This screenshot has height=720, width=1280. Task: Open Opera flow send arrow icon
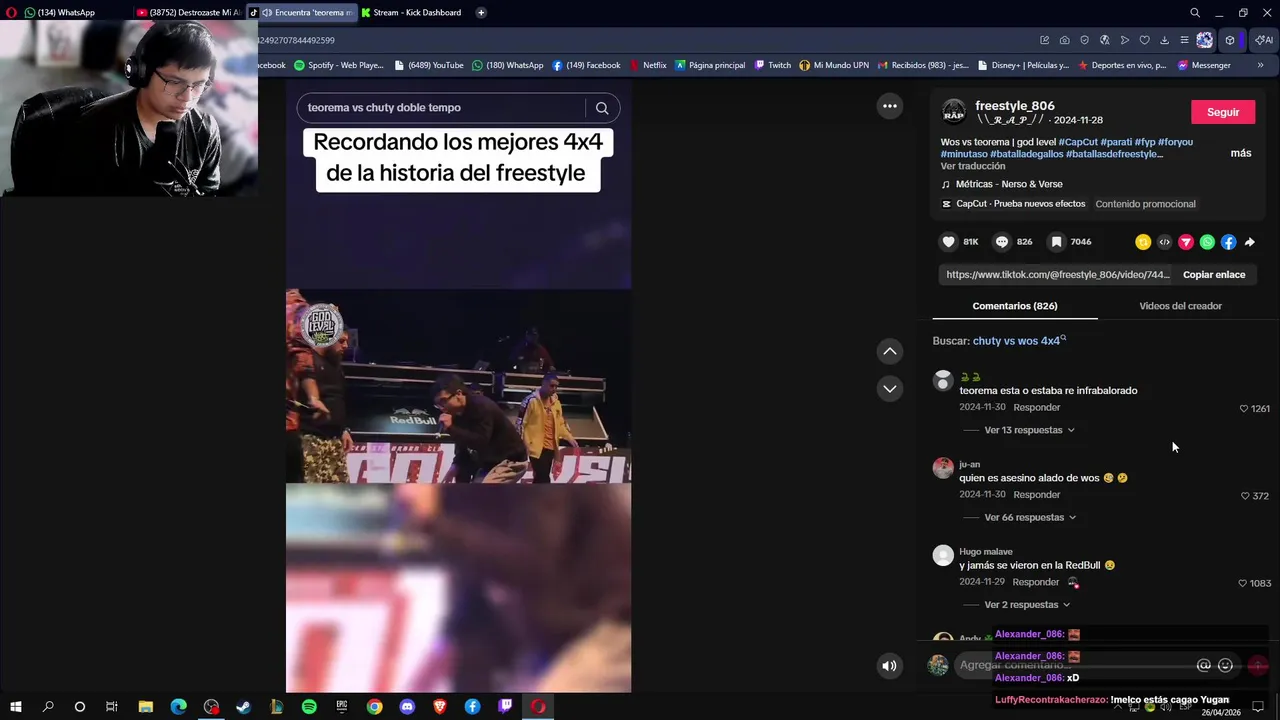pos(1124,40)
